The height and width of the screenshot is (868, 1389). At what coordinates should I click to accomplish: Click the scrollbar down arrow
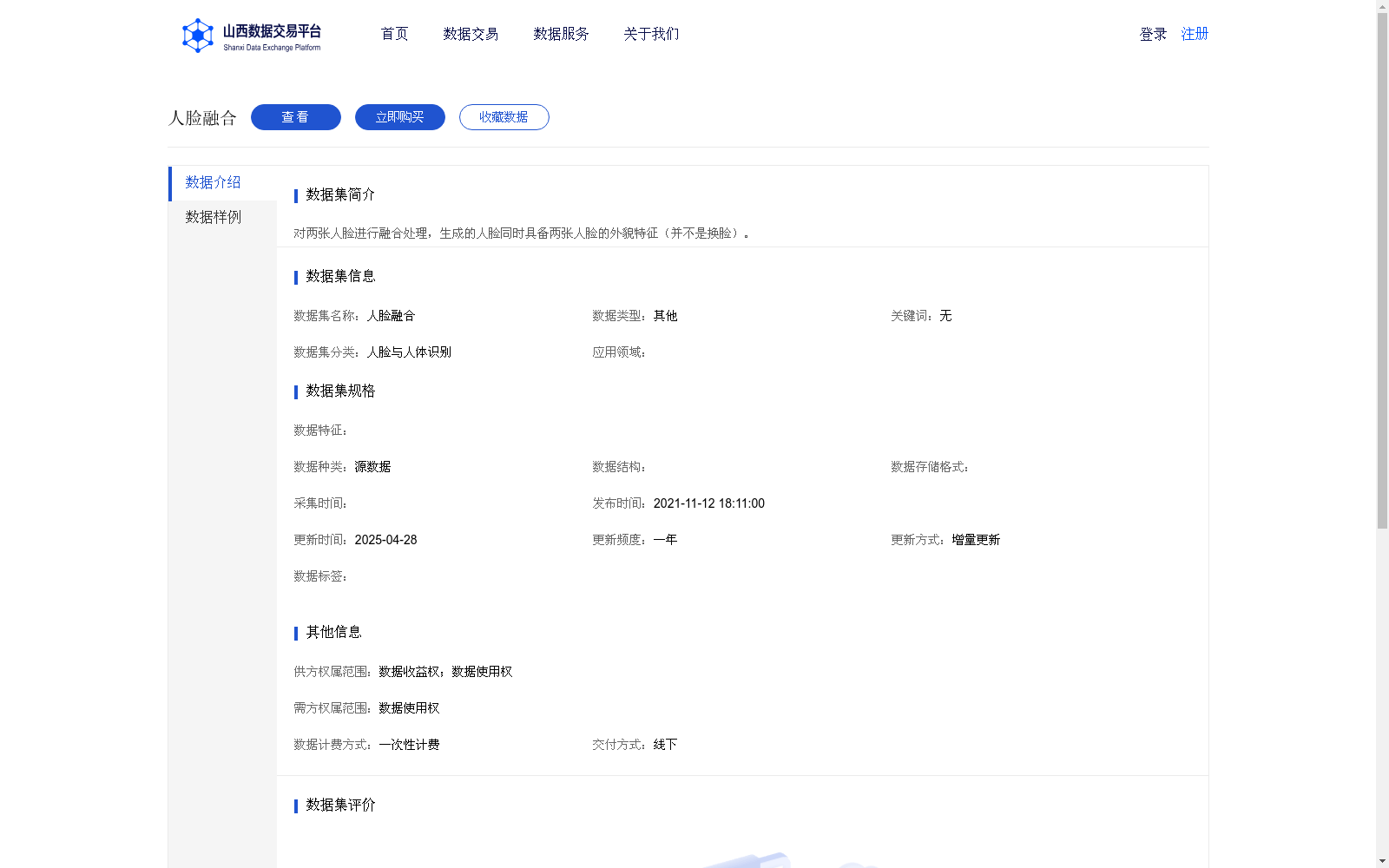pyautogui.click(x=1382, y=861)
